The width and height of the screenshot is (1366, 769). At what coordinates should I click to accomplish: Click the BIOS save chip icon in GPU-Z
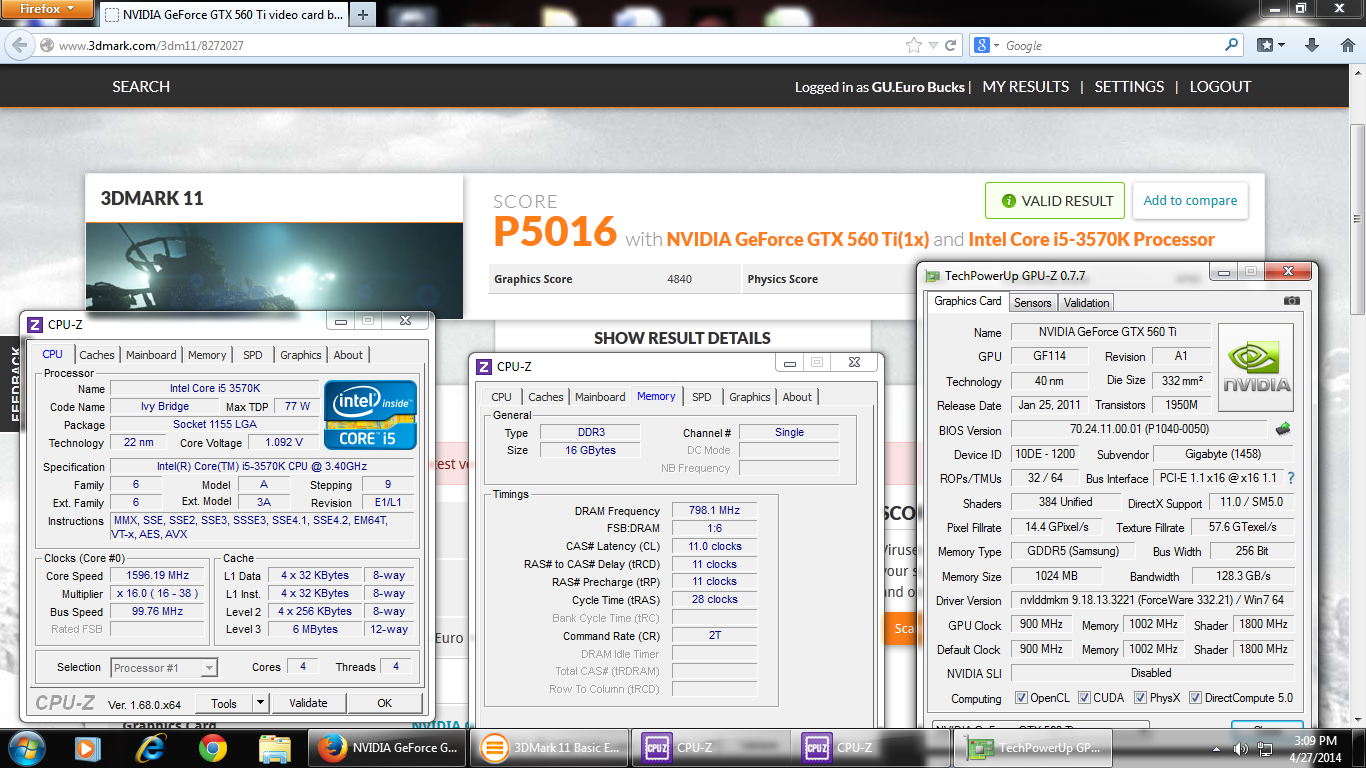pos(1283,429)
